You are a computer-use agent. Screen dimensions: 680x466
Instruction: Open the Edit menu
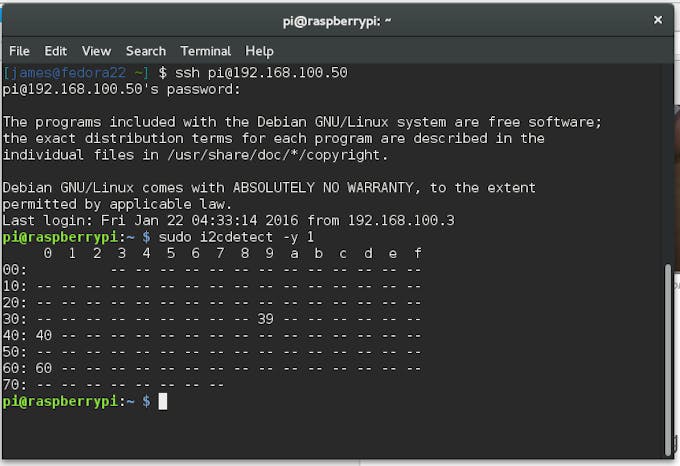(x=56, y=51)
